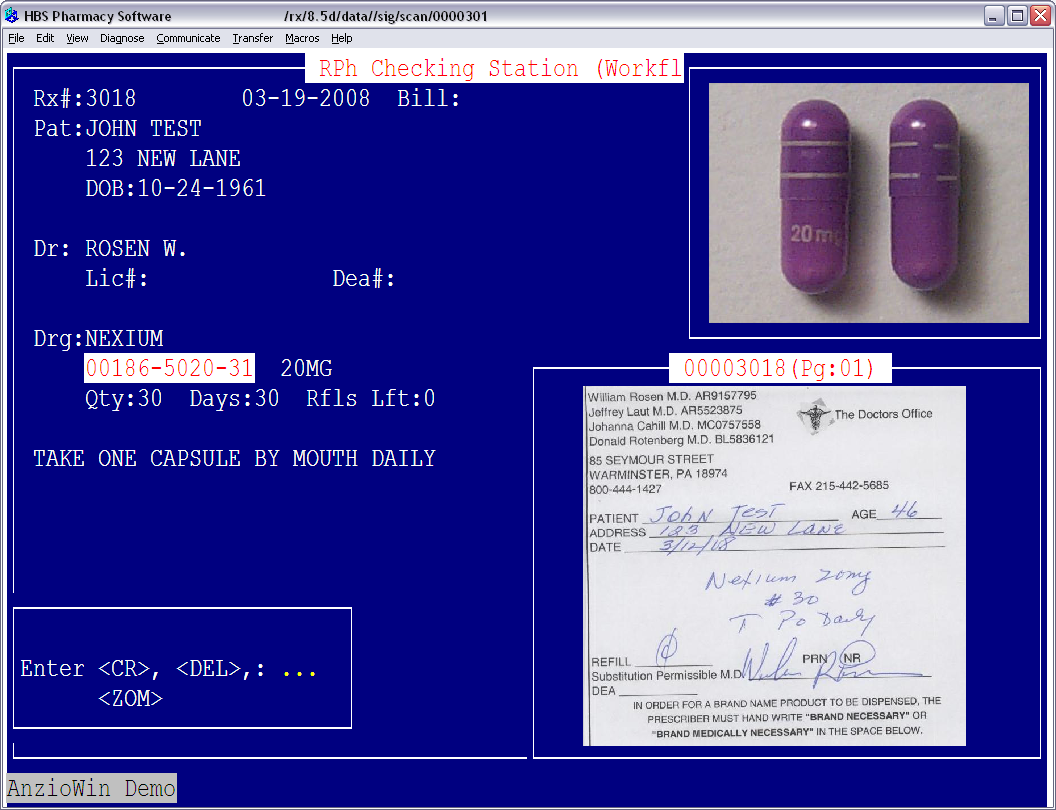1056x810 pixels.
Task: Click patient name JOHN TEST
Action: pos(143,129)
